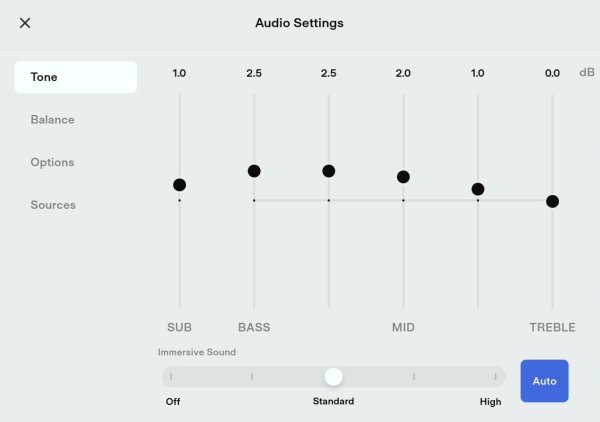Image resolution: width=600 pixels, height=422 pixels.
Task: Click the bottom of the SUB slider track
Action: 179,305
